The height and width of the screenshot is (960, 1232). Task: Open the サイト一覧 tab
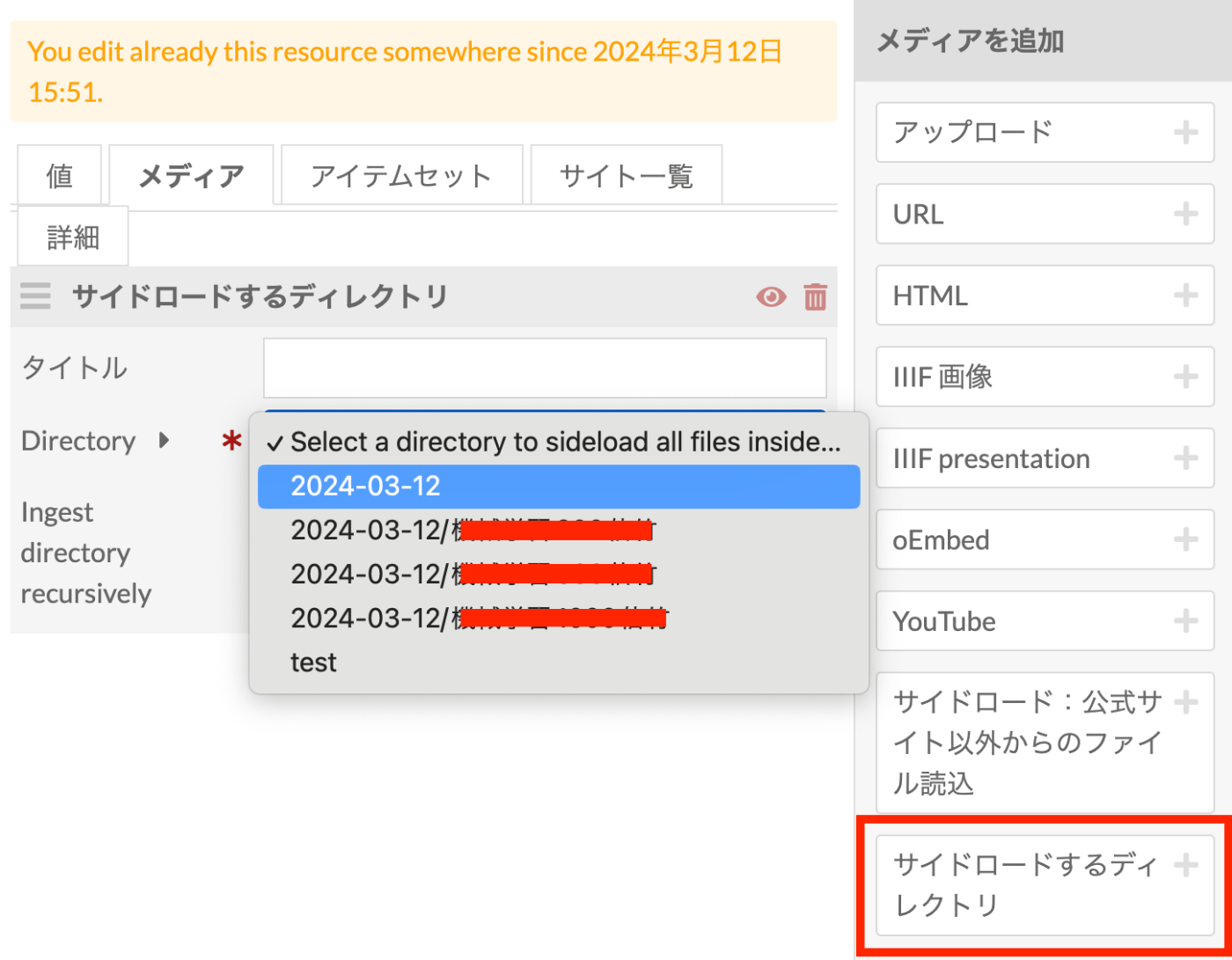click(x=626, y=176)
